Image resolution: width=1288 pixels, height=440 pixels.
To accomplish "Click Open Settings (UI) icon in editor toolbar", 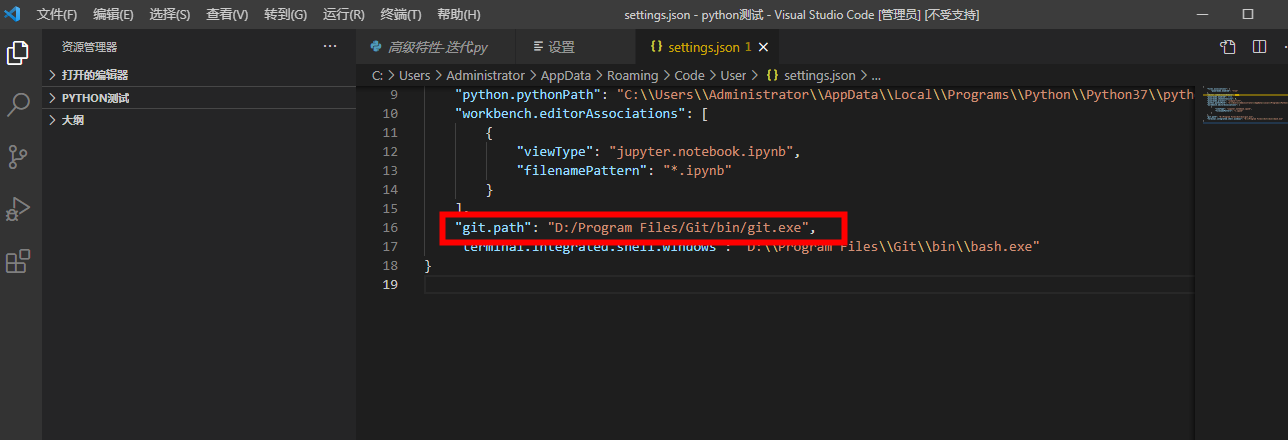I will click(x=1227, y=47).
